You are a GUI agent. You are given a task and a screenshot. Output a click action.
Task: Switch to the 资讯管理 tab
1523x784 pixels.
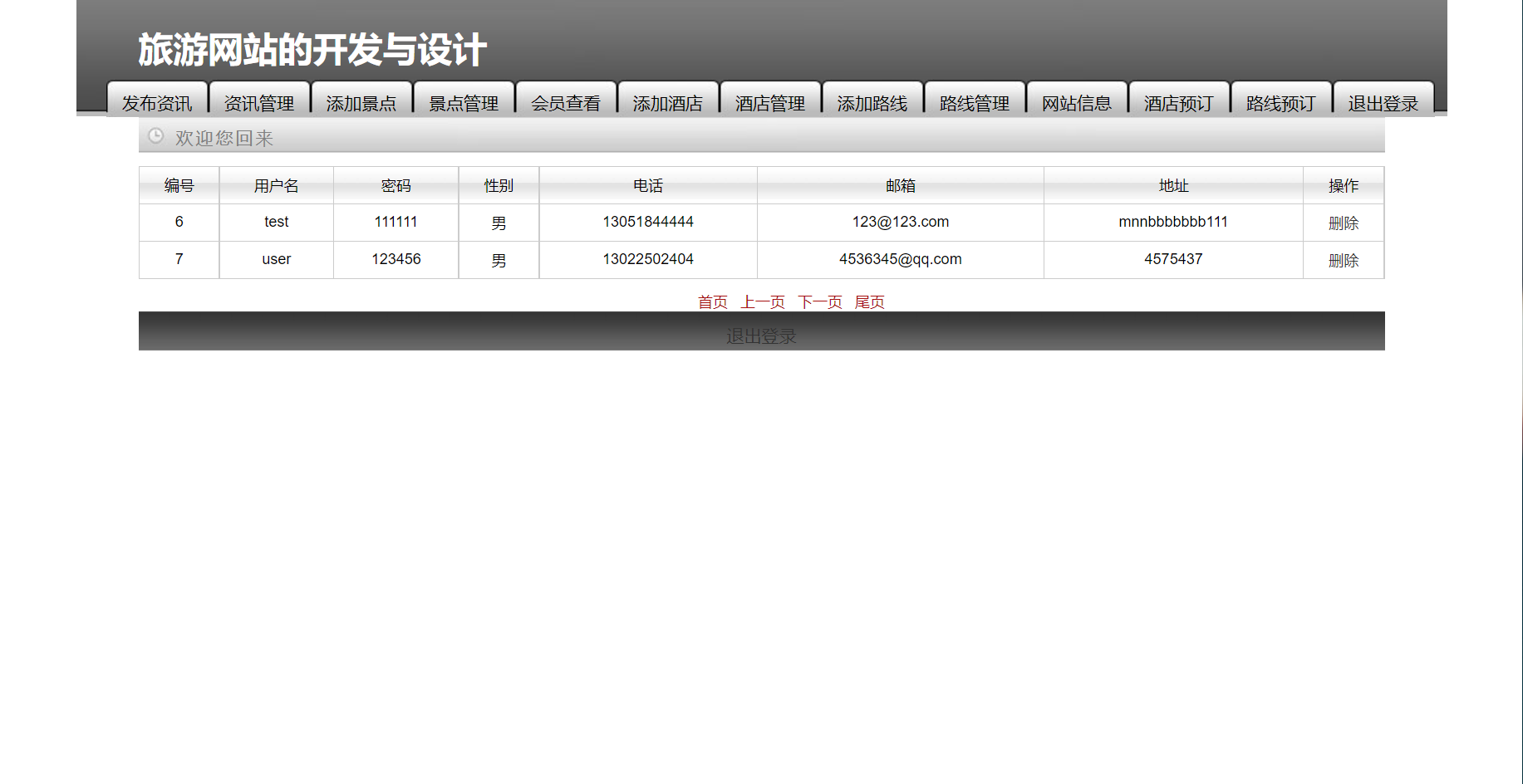[x=259, y=99]
